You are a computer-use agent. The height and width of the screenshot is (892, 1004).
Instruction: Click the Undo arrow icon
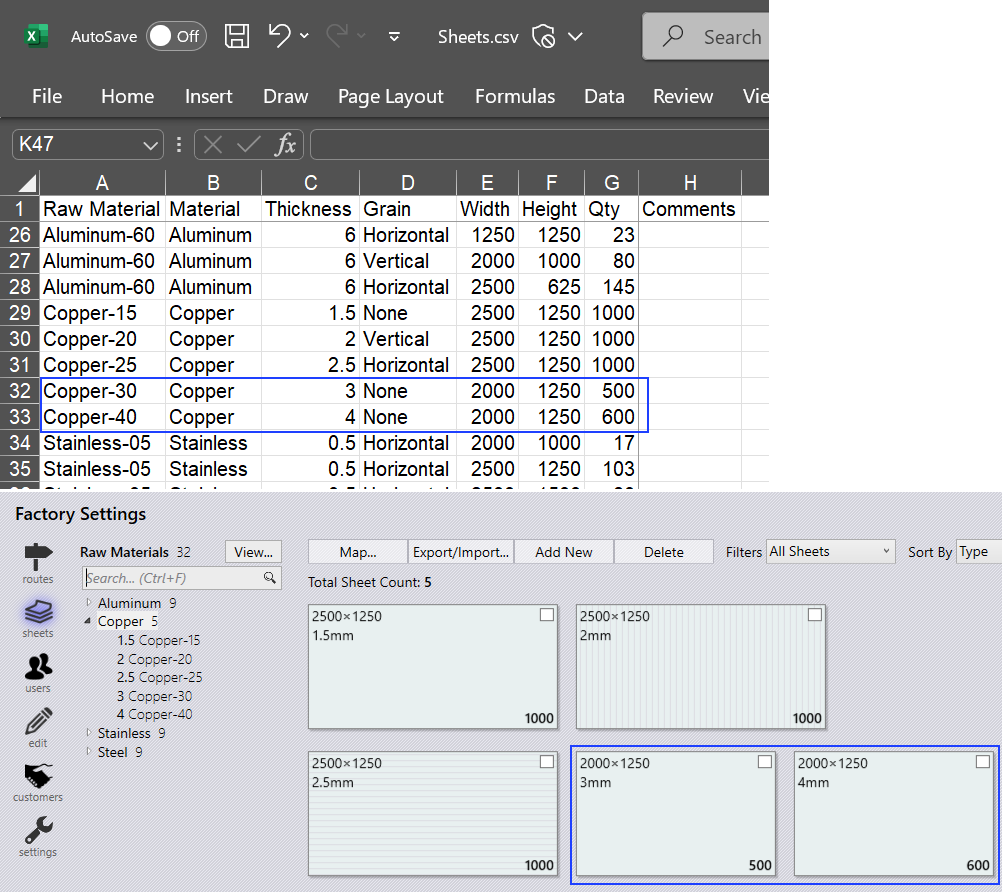tap(280, 35)
